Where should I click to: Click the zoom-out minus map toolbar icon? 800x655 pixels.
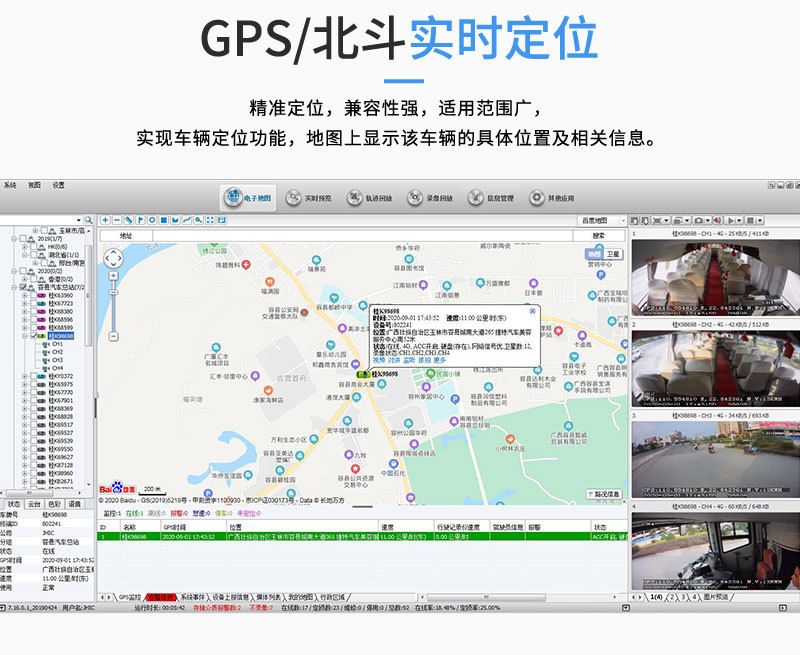117,220
